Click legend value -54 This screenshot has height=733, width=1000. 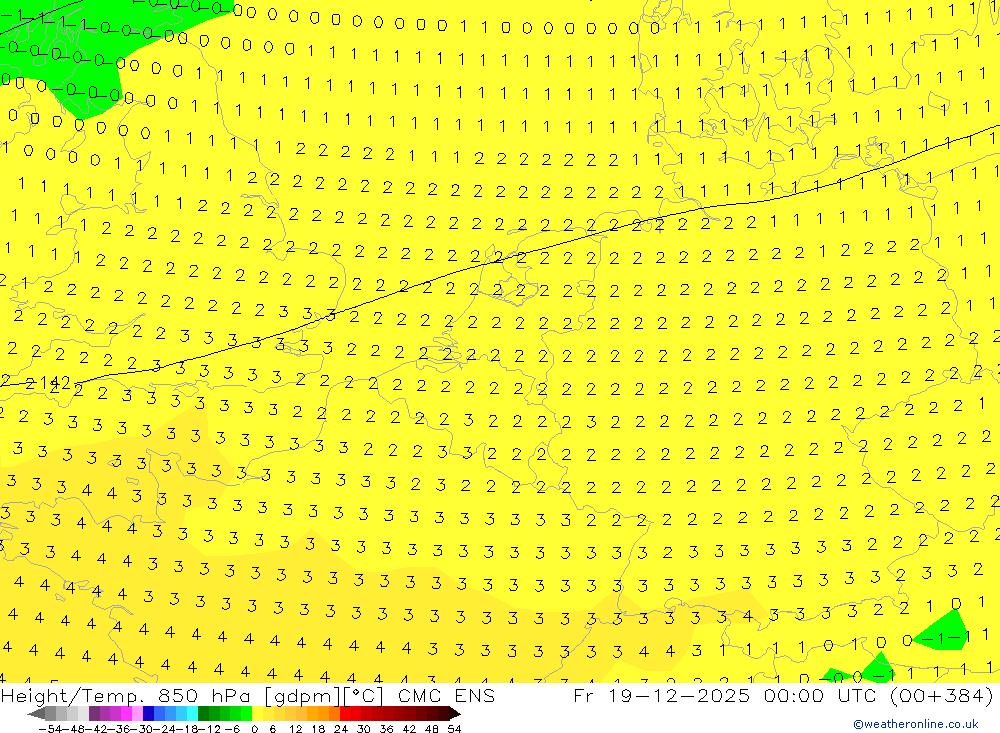(50, 729)
